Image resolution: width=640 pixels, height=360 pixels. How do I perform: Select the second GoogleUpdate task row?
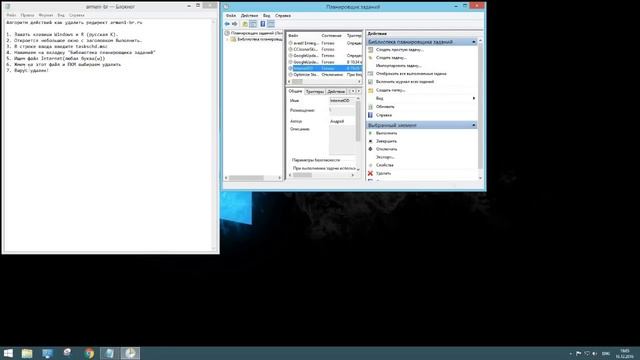coord(325,62)
